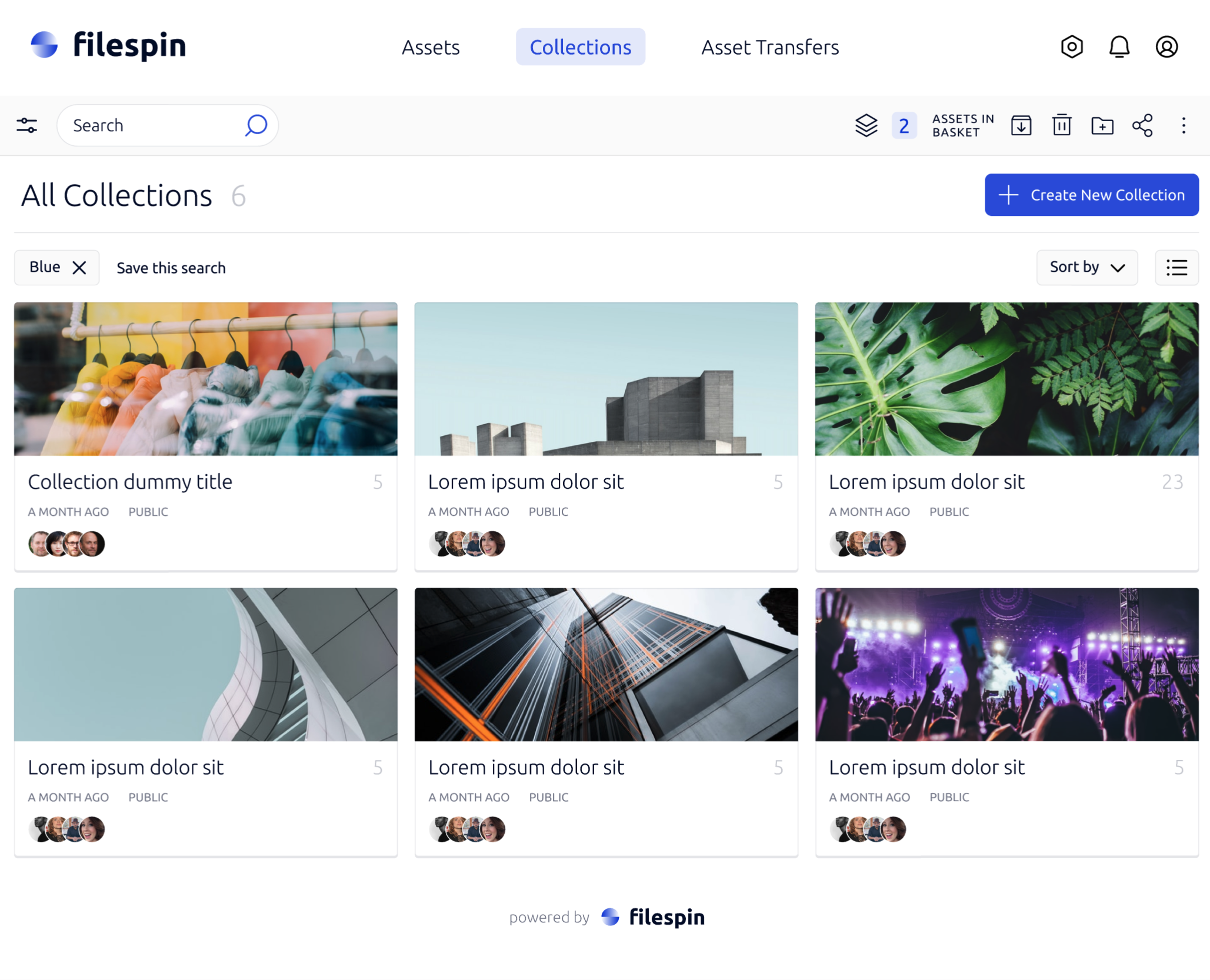Viewport: 1210px width, 980px height.
Task: Click the assets basket stack icon
Action: coord(866,125)
